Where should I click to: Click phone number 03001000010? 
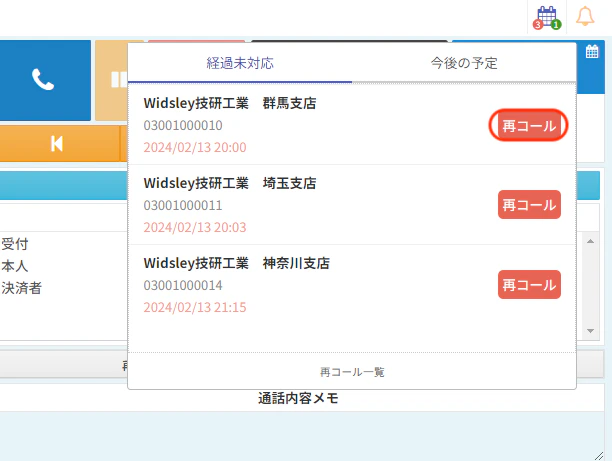pos(183,125)
